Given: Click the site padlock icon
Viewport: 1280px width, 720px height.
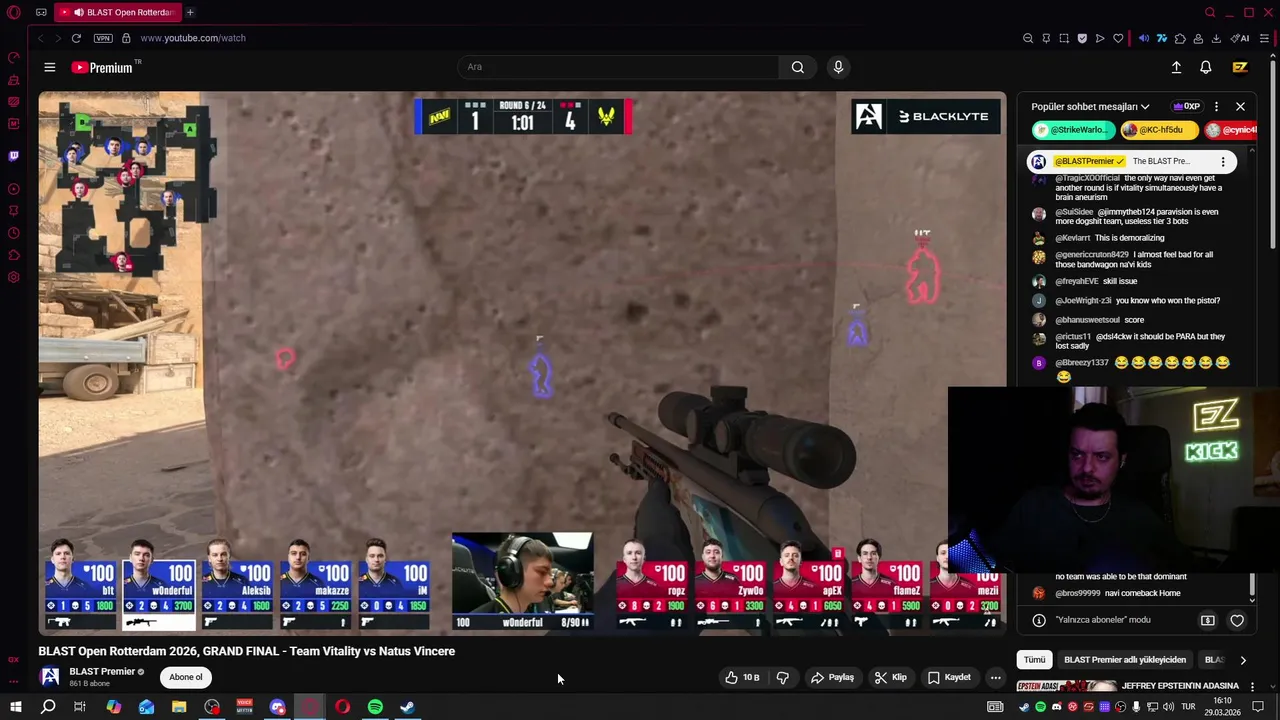Looking at the screenshot, I should pyautogui.click(x=126, y=38).
